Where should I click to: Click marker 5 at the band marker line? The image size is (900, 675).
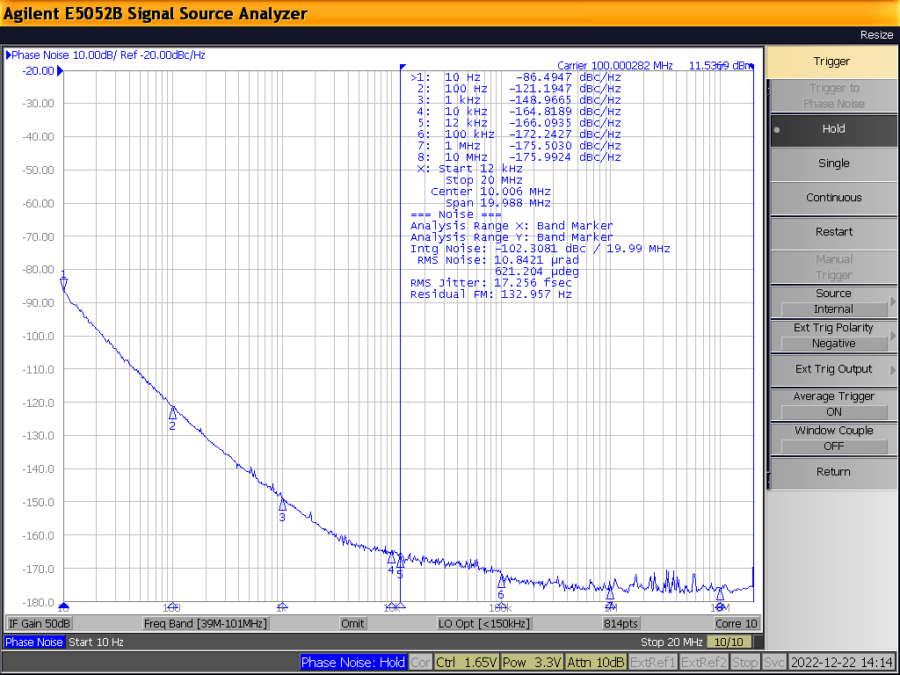(400, 562)
